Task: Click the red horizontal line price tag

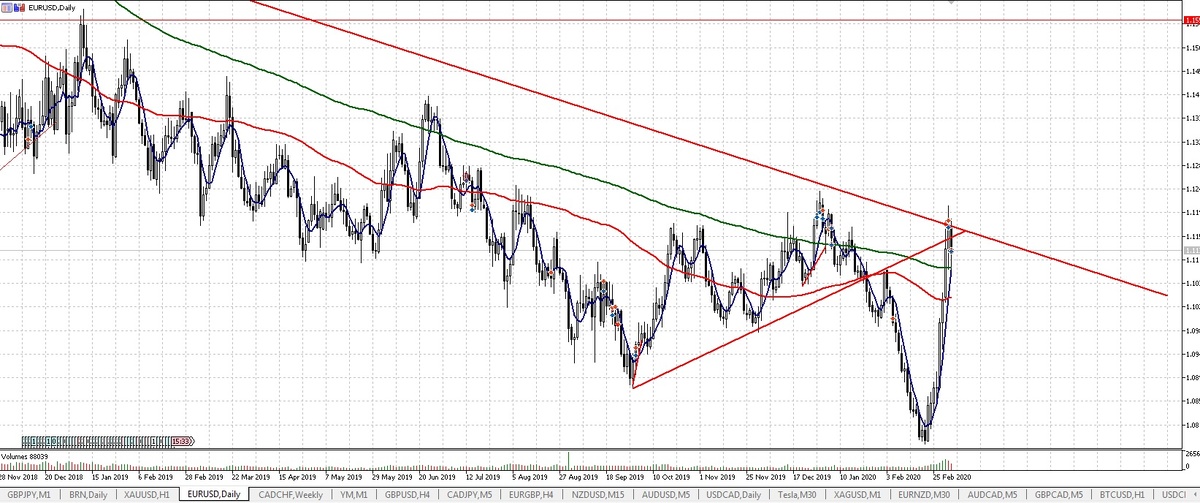Action: point(1190,20)
